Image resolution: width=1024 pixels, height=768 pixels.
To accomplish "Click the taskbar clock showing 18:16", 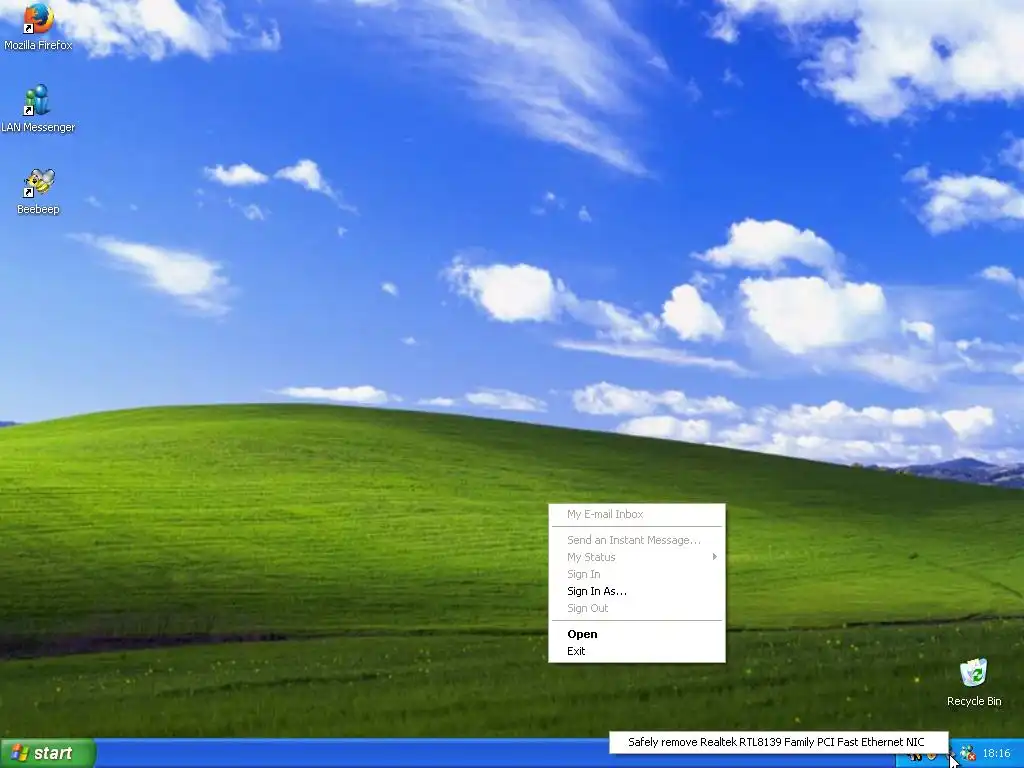I will [x=997, y=754].
